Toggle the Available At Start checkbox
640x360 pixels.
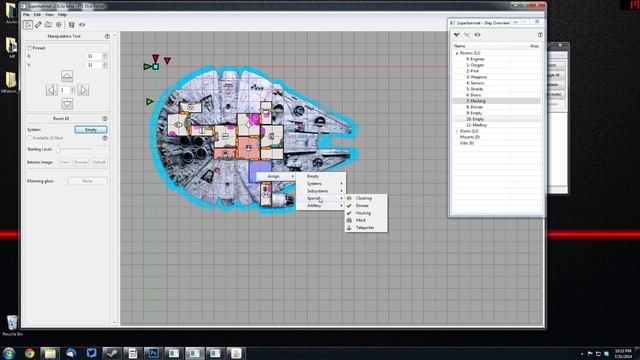[x=30, y=138]
